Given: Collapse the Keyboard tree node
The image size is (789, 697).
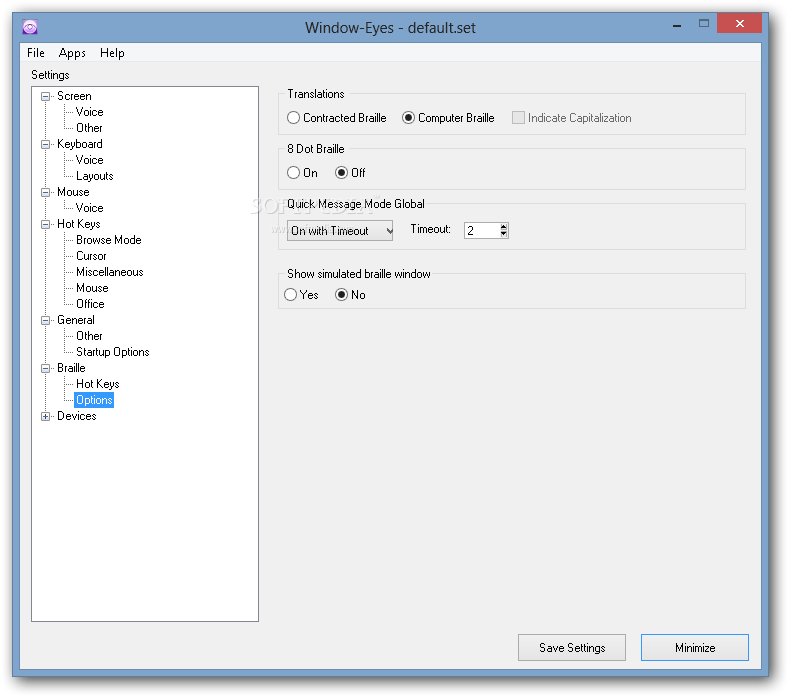Looking at the screenshot, I should pos(45,144).
